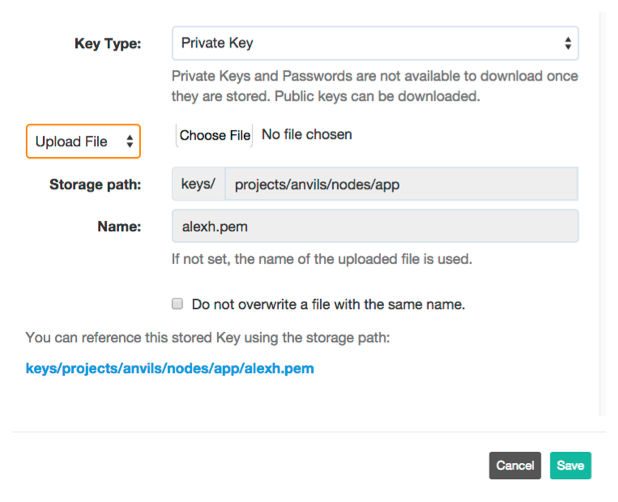Screen dimensions: 618x502
Task: Click the 'Name:' label
Action: pyautogui.click(x=119, y=227)
